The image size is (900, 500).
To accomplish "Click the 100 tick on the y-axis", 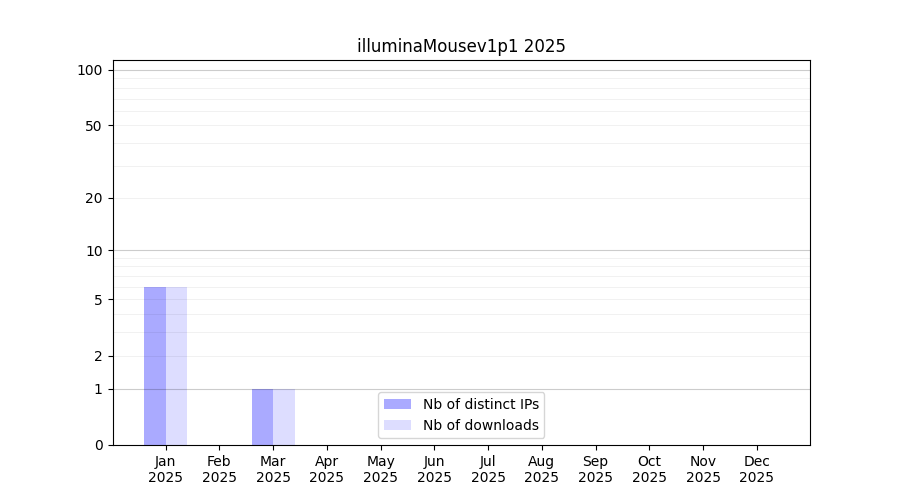I will coord(90,70).
